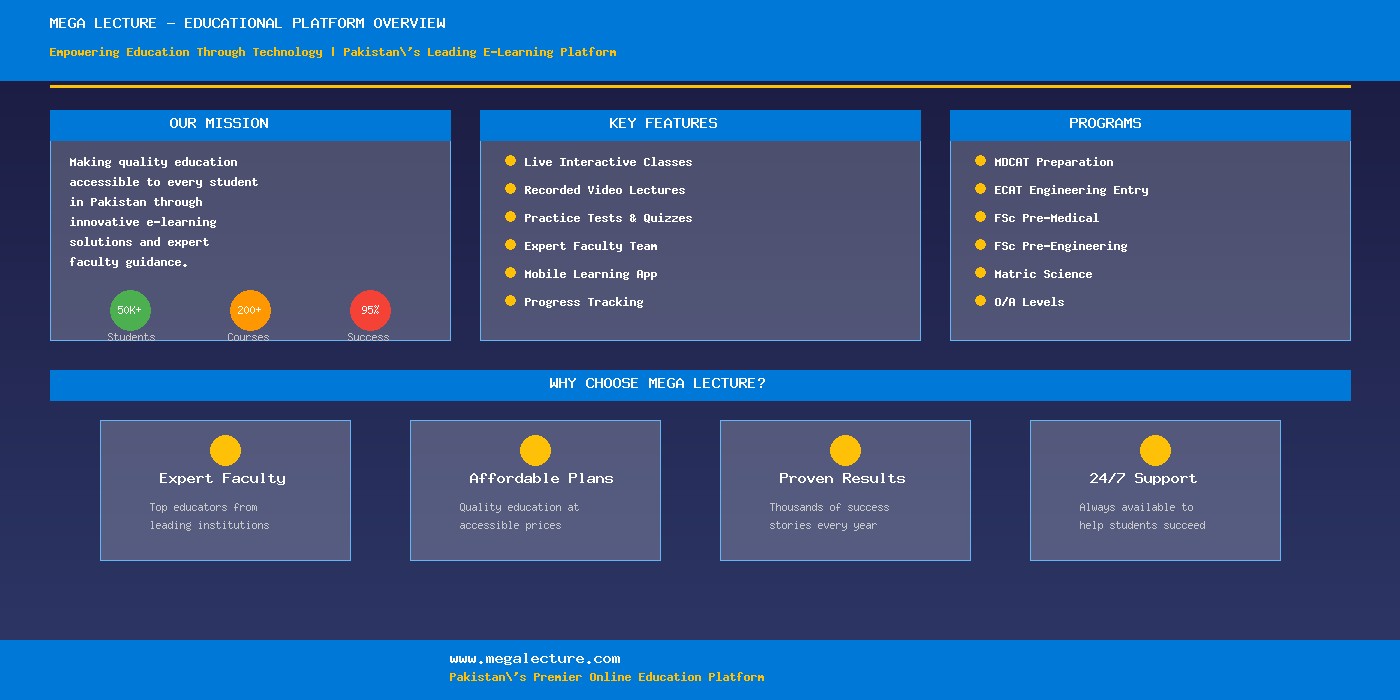Open the www.megalecture.com link
The height and width of the screenshot is (700, 1400).
(535, 659)
